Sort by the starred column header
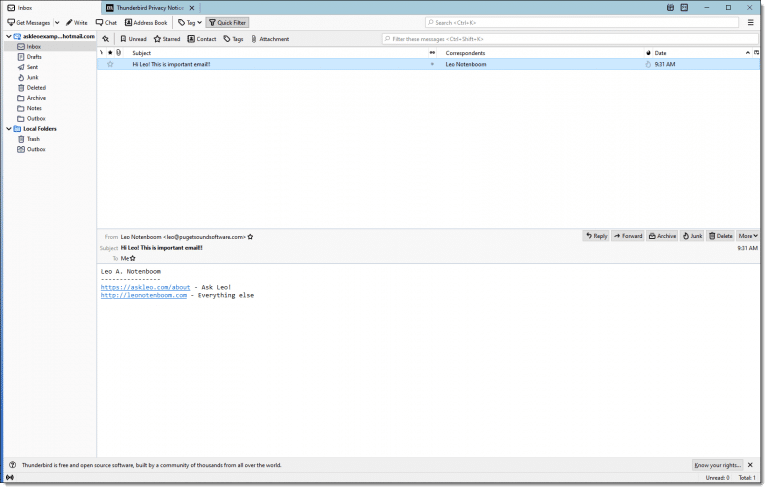Viewport: 768px width, 490px height. click(110, 52)
